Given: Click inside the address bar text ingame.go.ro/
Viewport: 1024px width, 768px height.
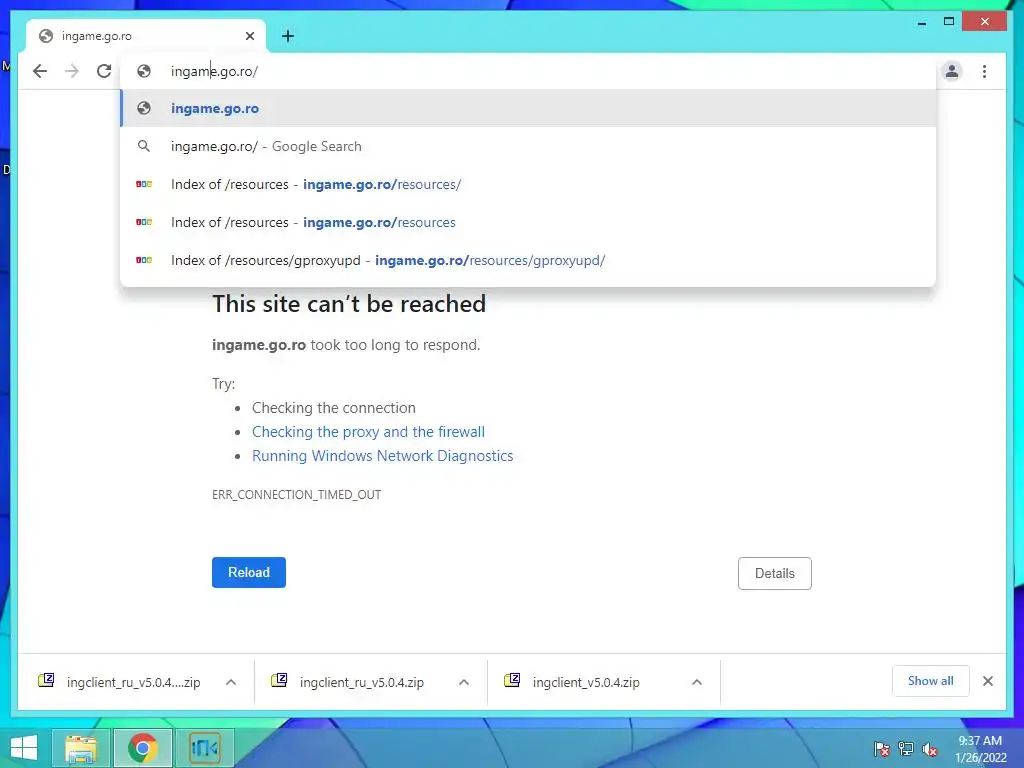Looking at the screenshot, I should tap(214, 71).
